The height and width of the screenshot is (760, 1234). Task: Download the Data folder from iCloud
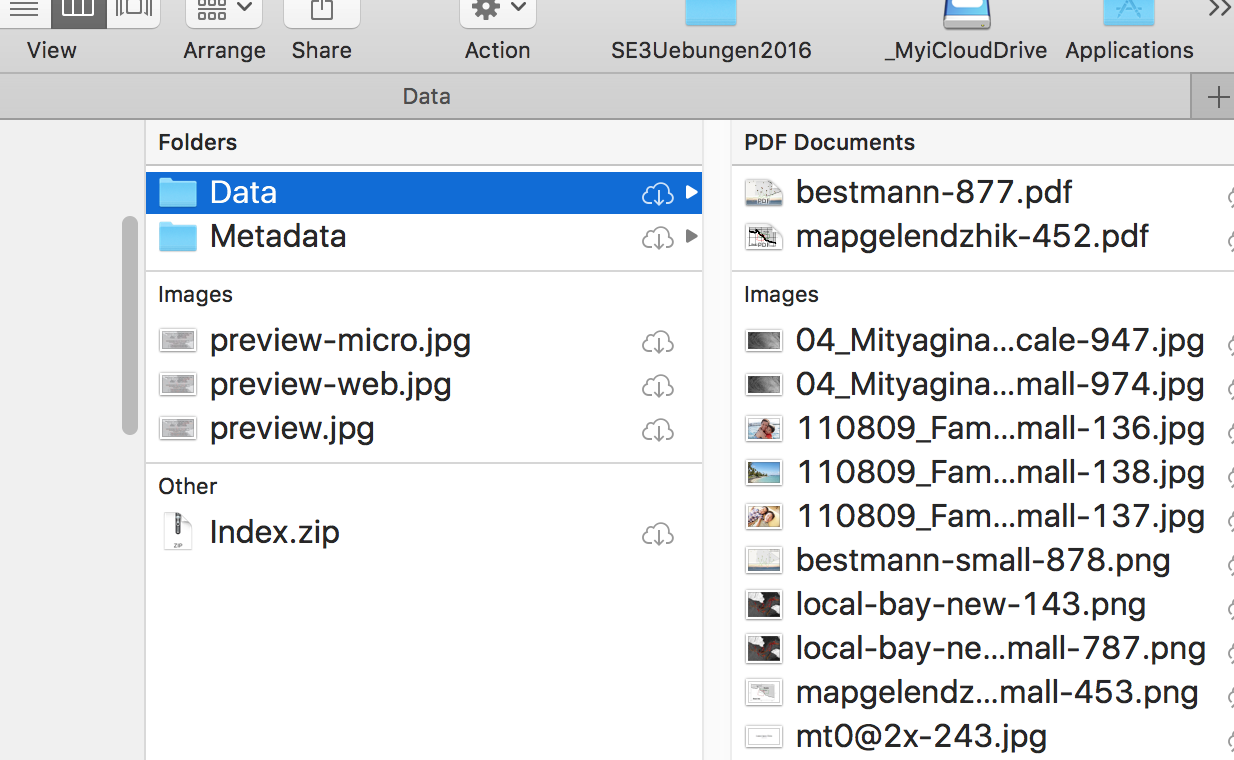tap(657, 194)
